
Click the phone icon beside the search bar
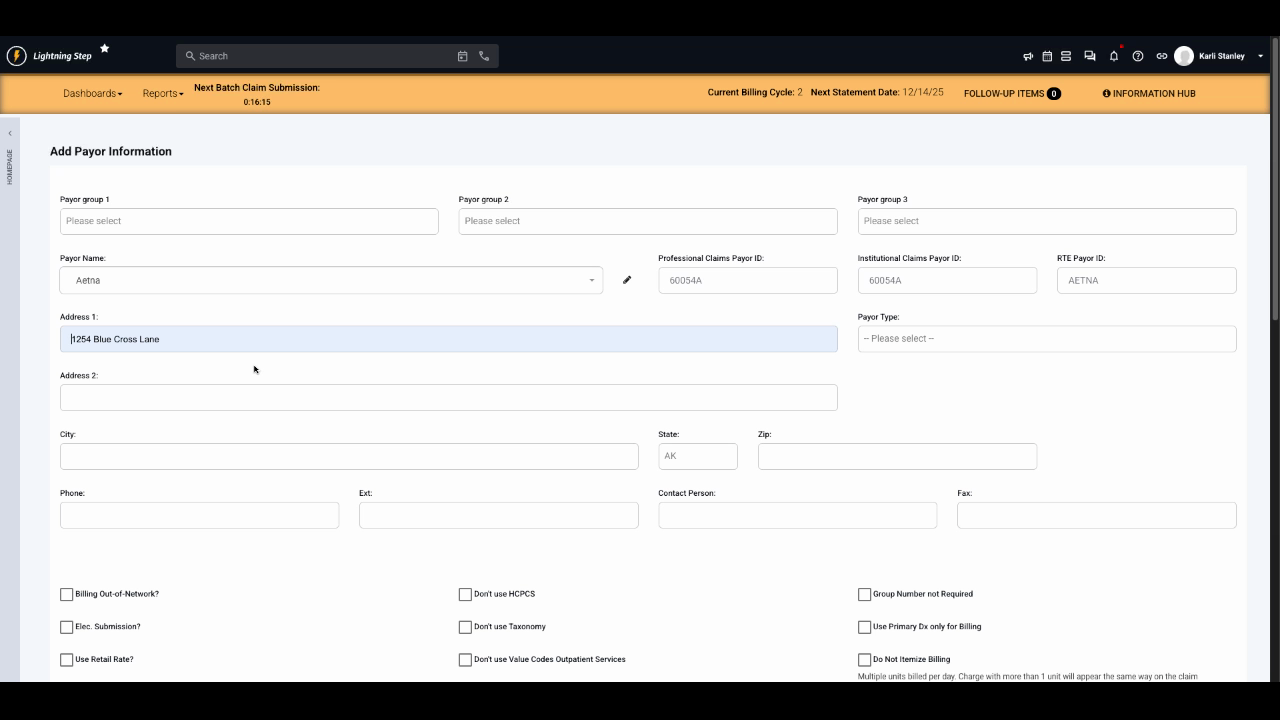[483, 56]
